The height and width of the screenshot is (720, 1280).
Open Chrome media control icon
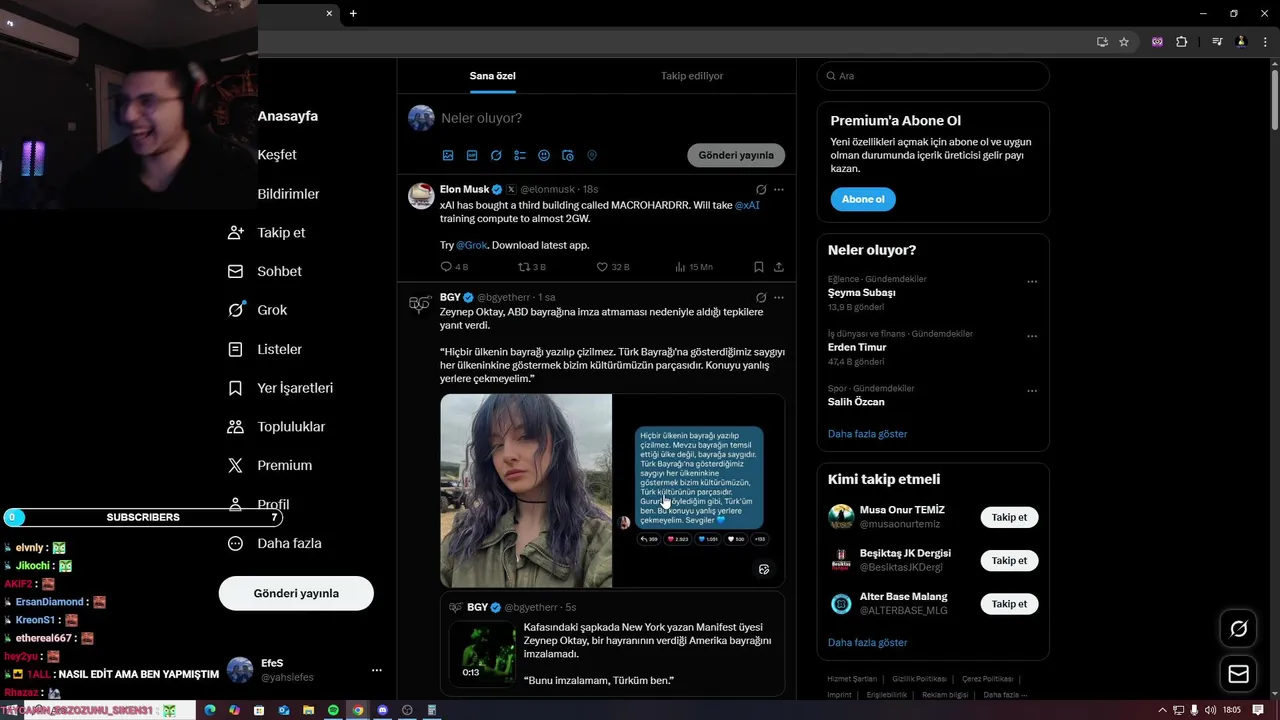pos(1217,42)
